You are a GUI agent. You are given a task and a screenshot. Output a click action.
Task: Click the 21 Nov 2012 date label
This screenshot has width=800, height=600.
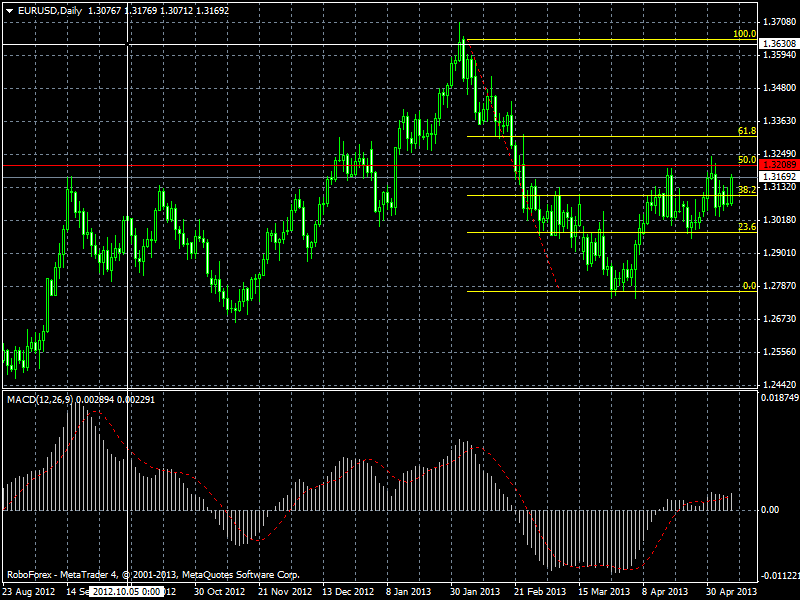coord(284,592)
